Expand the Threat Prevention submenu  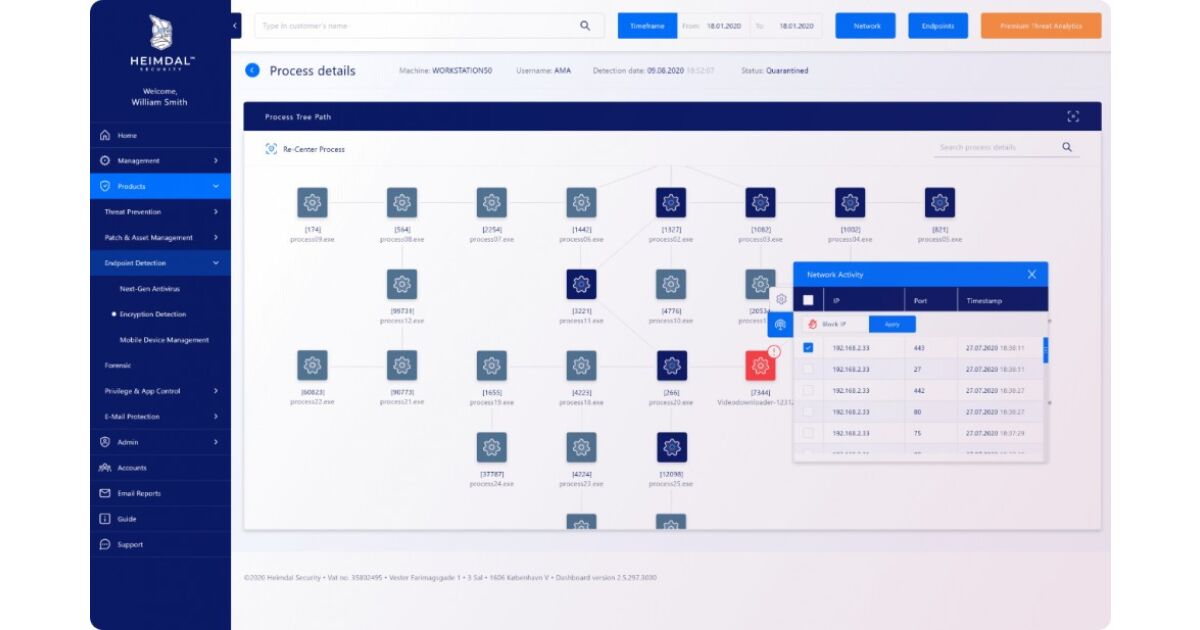[x=215, y=212]
